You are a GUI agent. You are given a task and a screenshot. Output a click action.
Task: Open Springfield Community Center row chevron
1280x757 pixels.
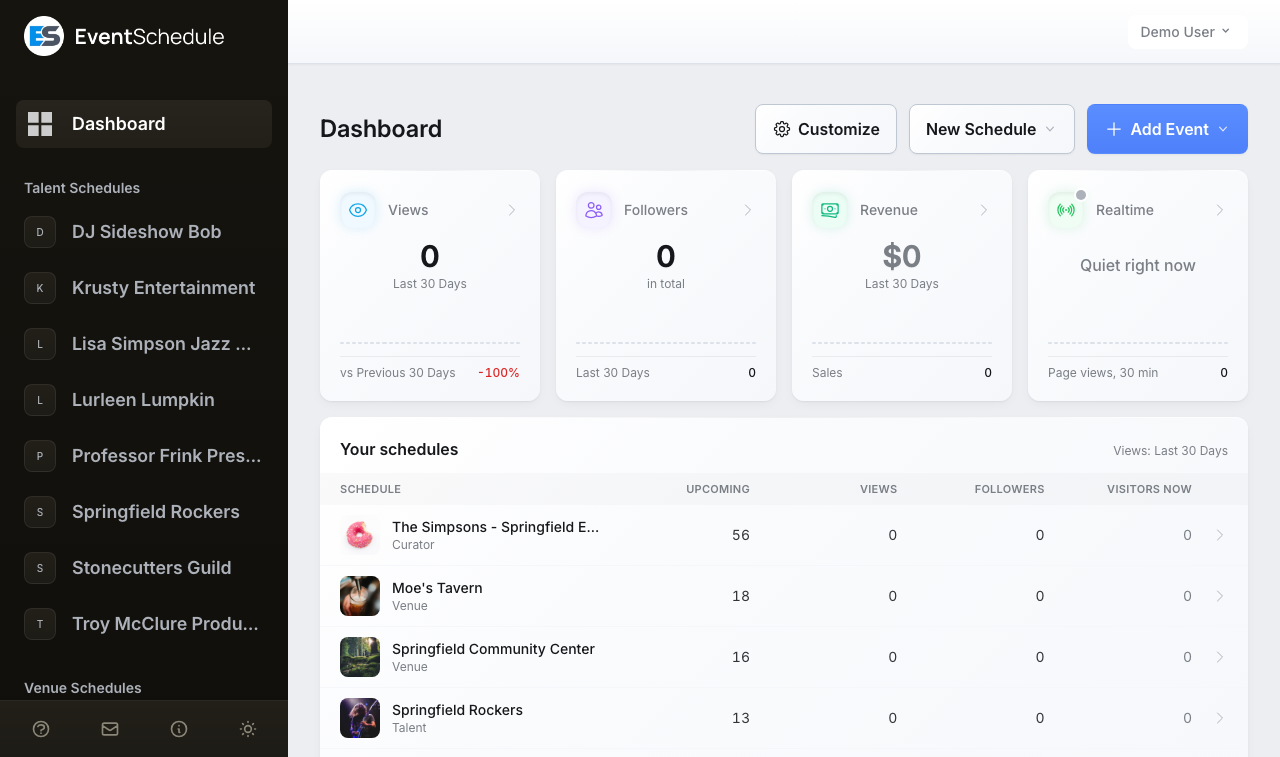point(1220,657)
